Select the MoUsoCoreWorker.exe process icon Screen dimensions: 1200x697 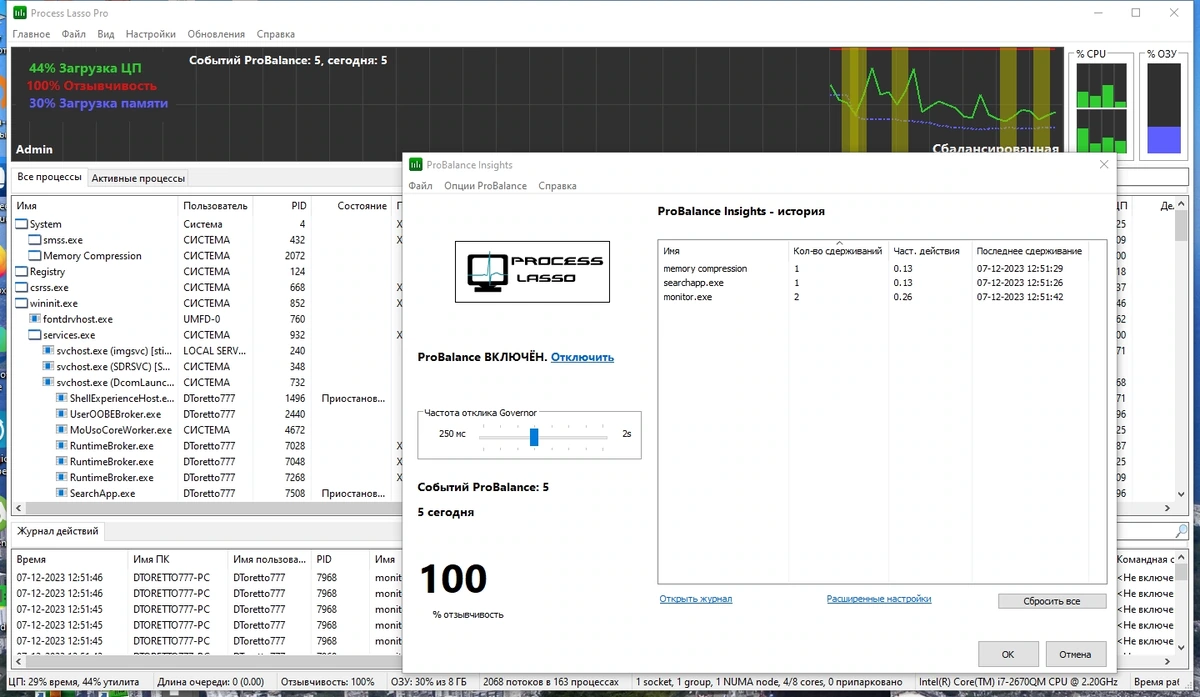61,430
